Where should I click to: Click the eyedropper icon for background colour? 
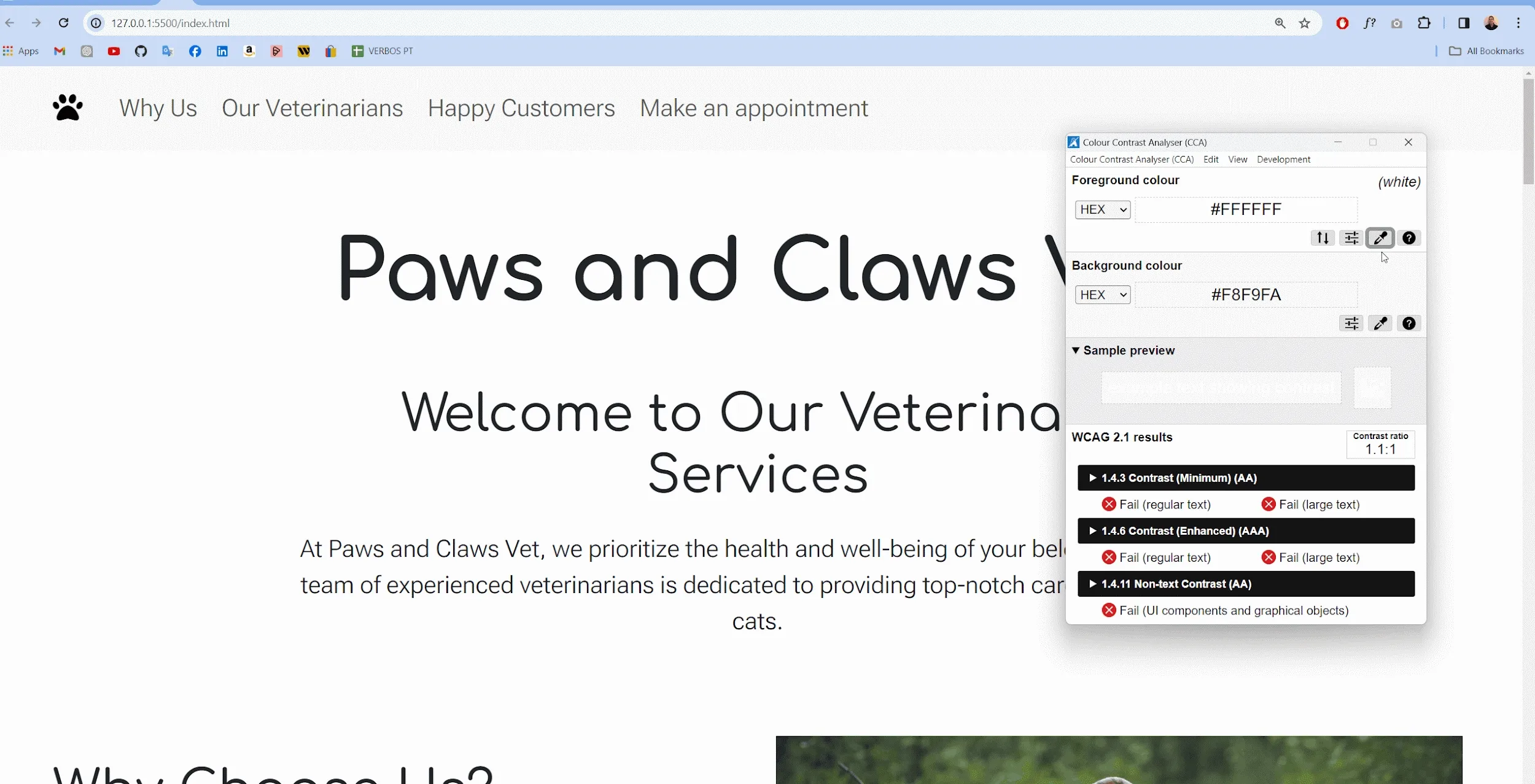1380,323
